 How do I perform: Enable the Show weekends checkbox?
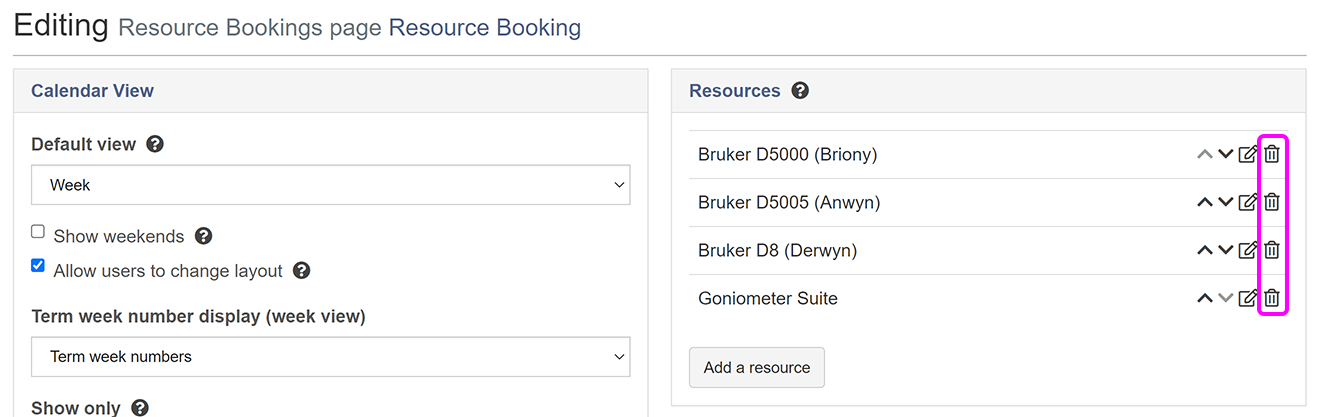[38, 232]
